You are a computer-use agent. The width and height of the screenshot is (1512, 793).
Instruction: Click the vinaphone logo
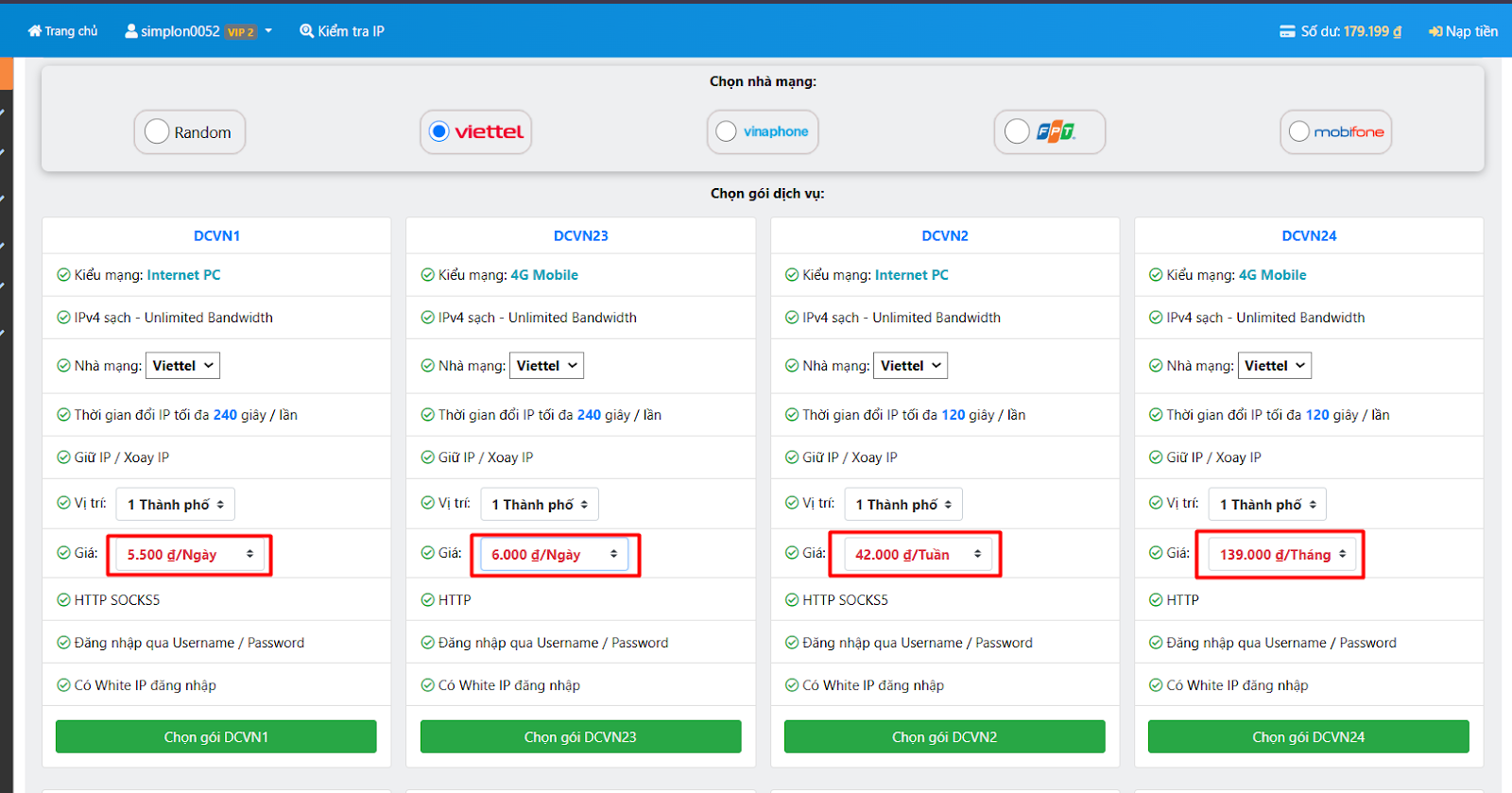776,131
